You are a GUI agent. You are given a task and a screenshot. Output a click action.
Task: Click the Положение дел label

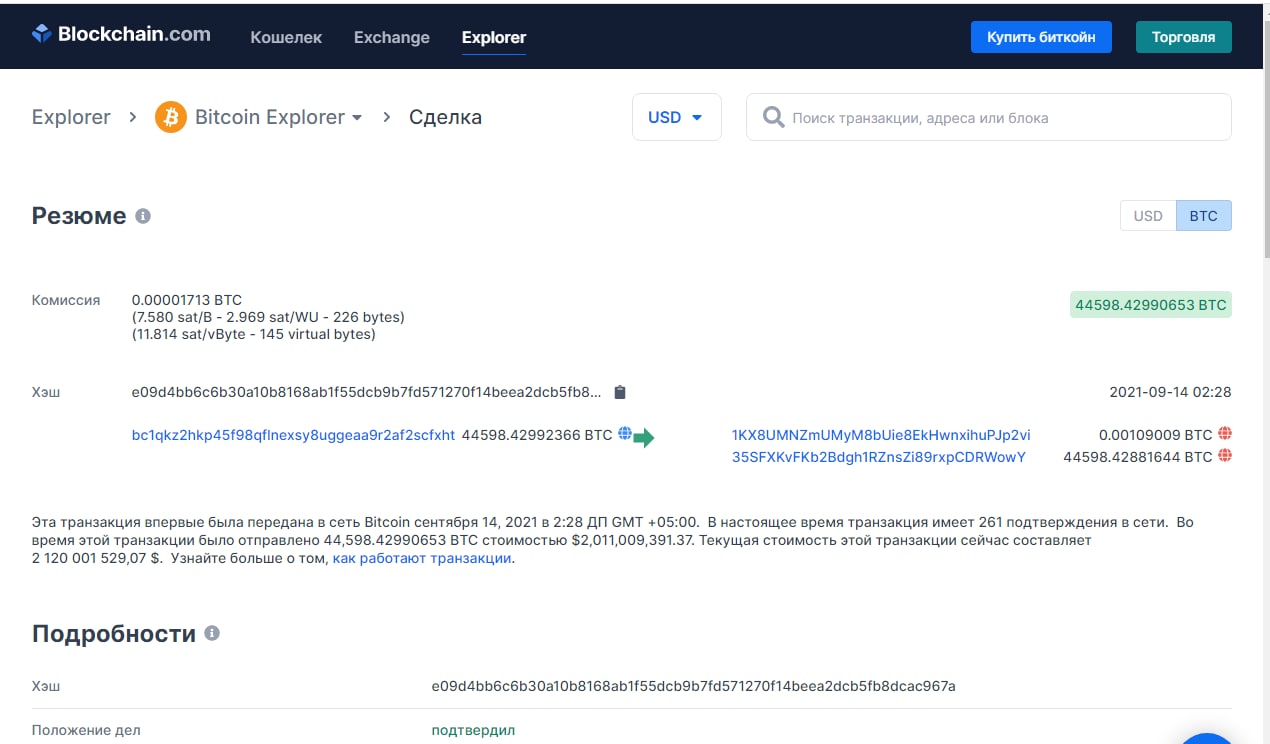86,730
